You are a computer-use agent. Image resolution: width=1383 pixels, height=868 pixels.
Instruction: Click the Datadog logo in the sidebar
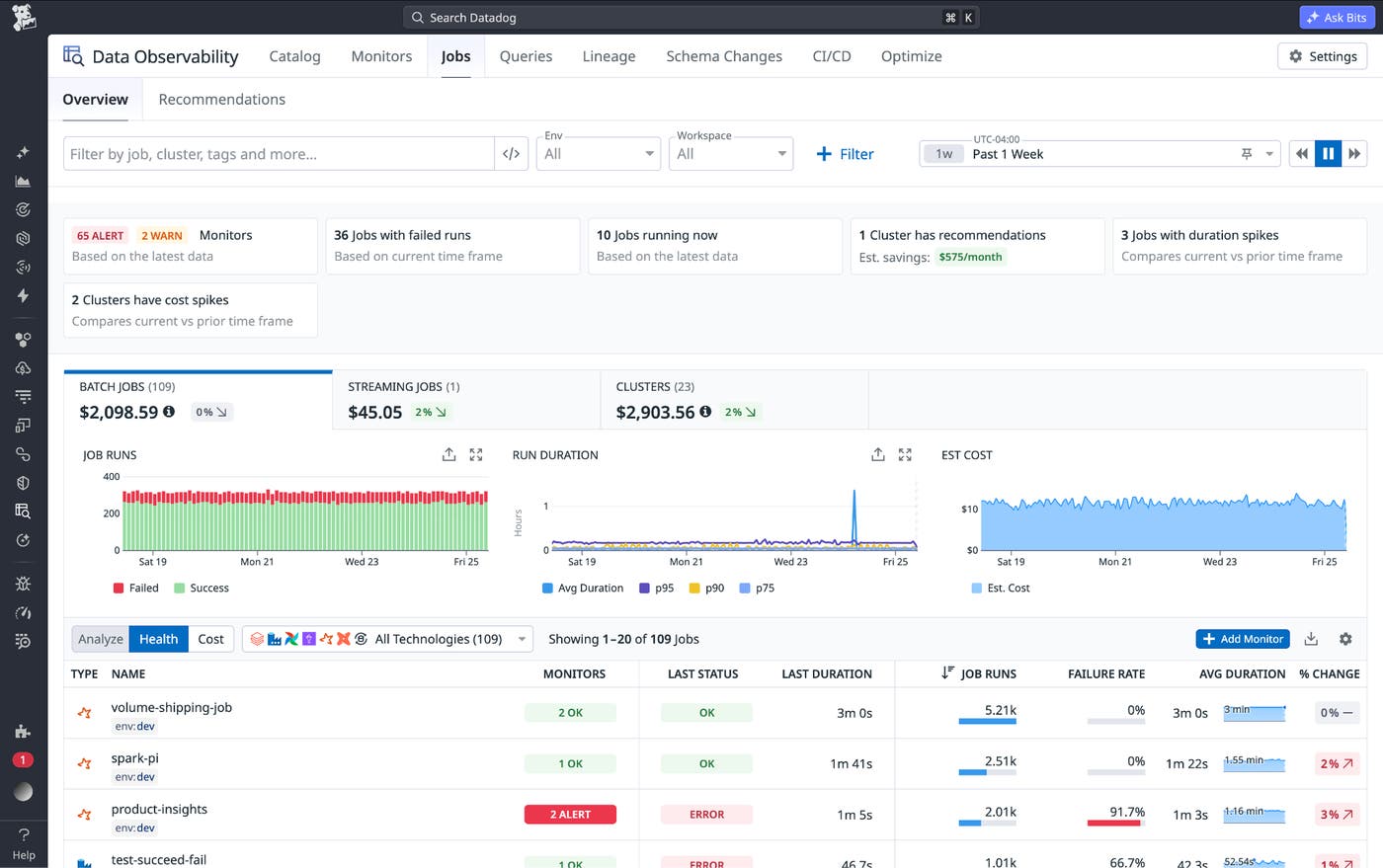tap(24, 17)
